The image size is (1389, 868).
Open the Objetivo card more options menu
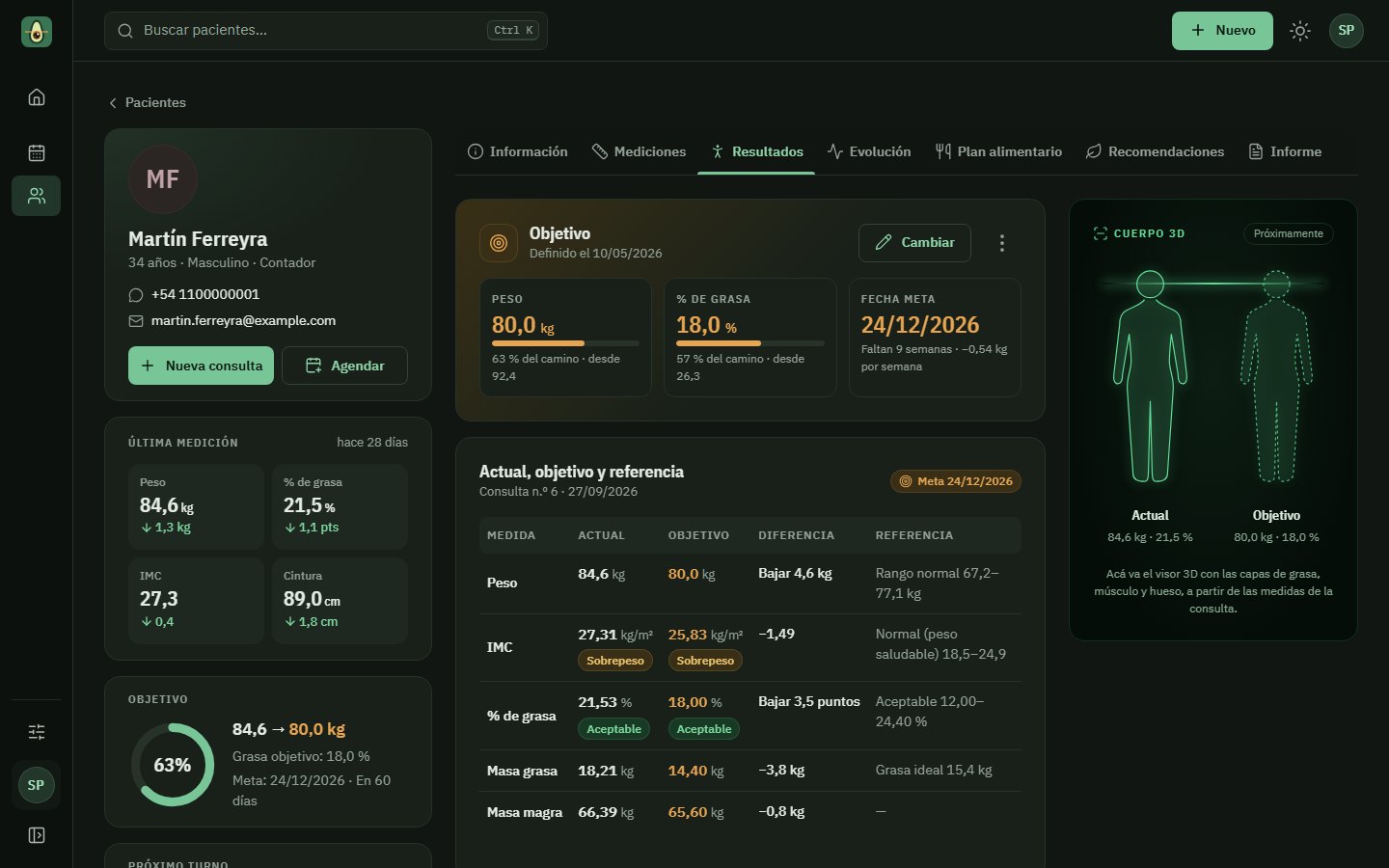tap(1002, 243)
